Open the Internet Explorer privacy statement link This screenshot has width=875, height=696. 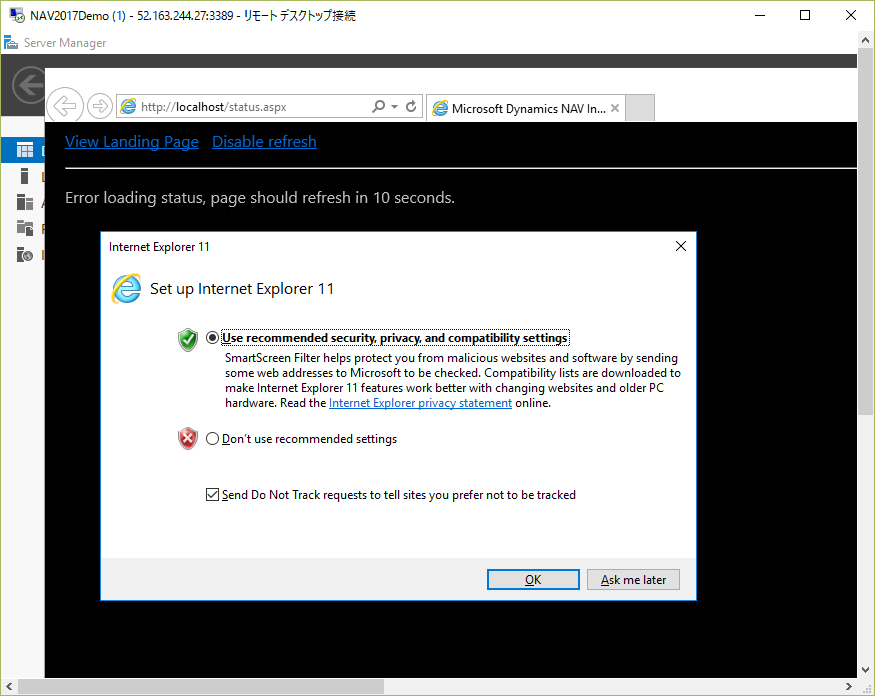(x=420, y=403)
